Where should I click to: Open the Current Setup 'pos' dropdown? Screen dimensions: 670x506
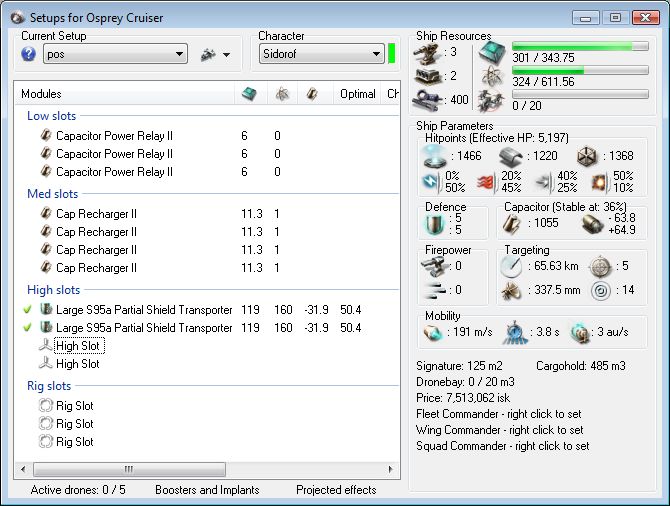click(115, 54)
